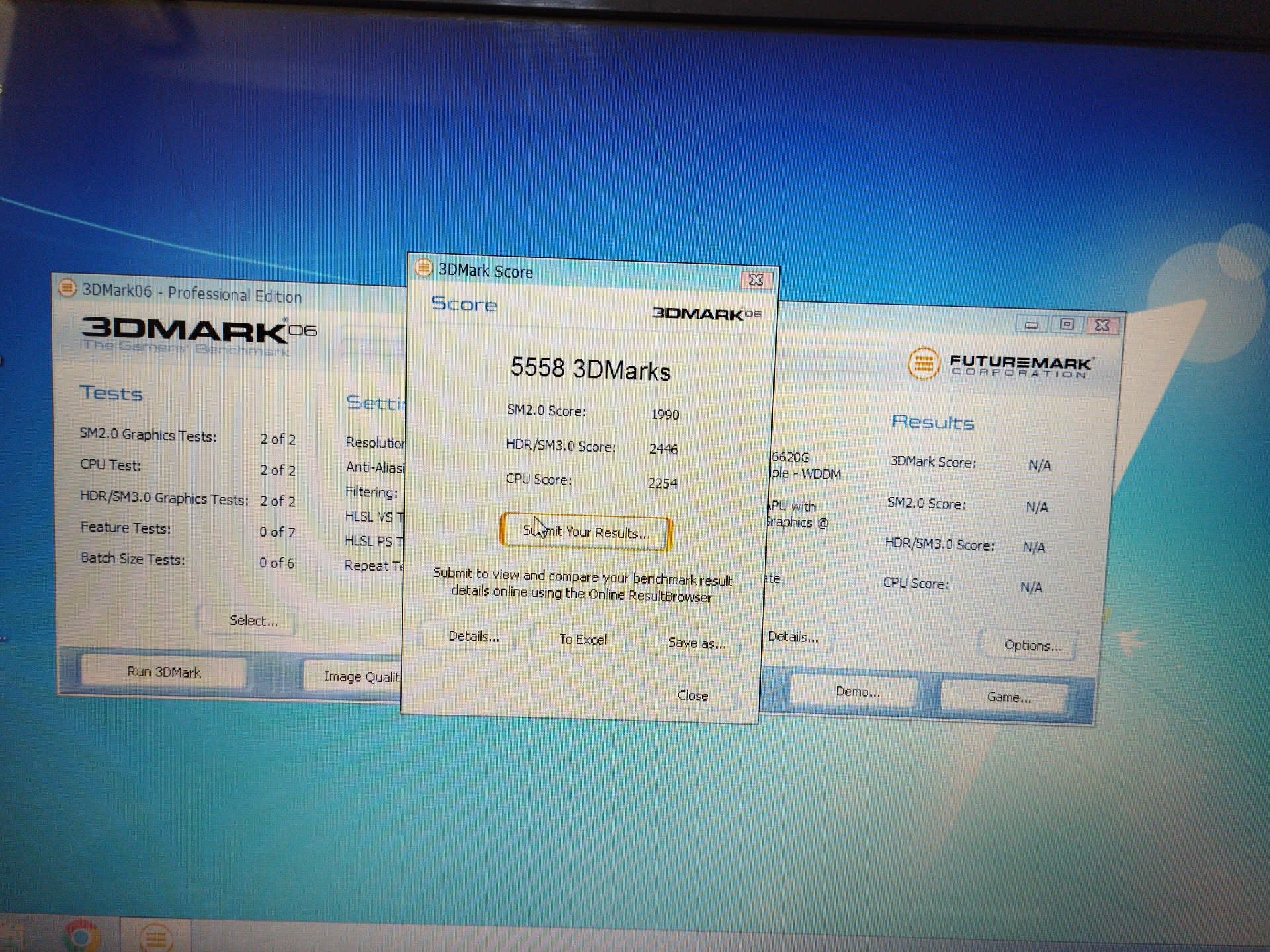
Task: Open Chrome from the taskbar
Action: [82, 935]
